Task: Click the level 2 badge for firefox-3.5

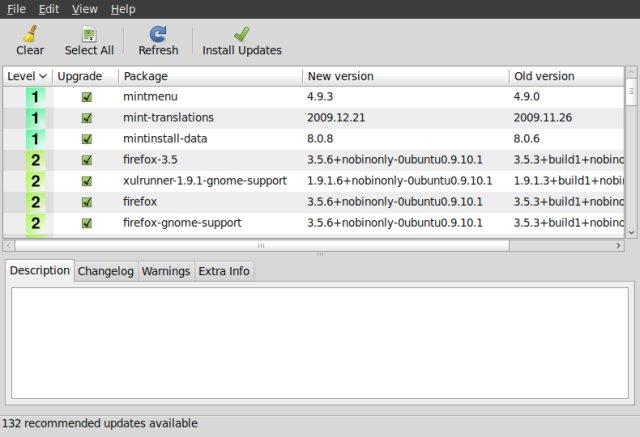Action: click(36, 160)
